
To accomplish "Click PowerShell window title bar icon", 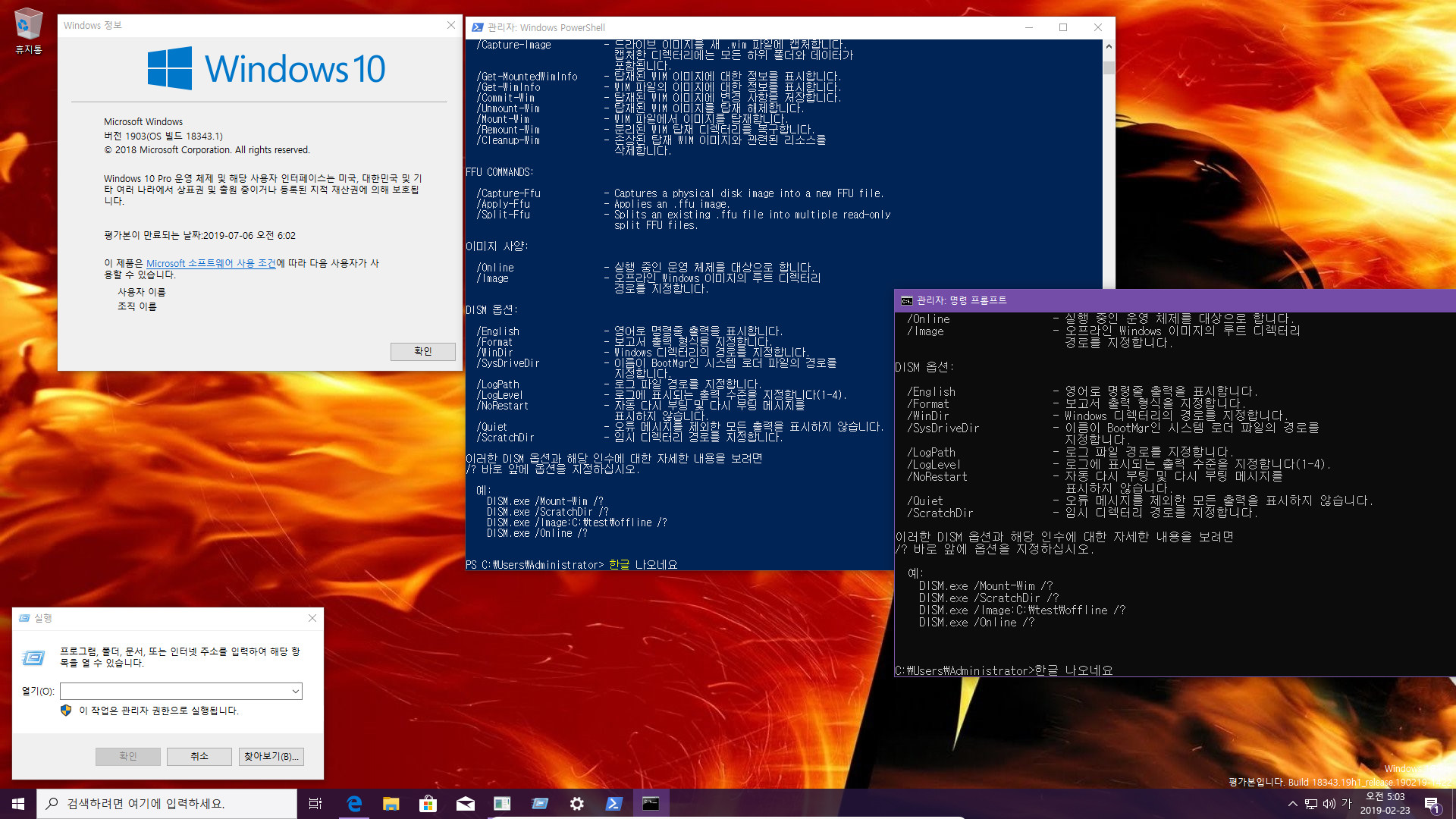I will coord(478,27).
